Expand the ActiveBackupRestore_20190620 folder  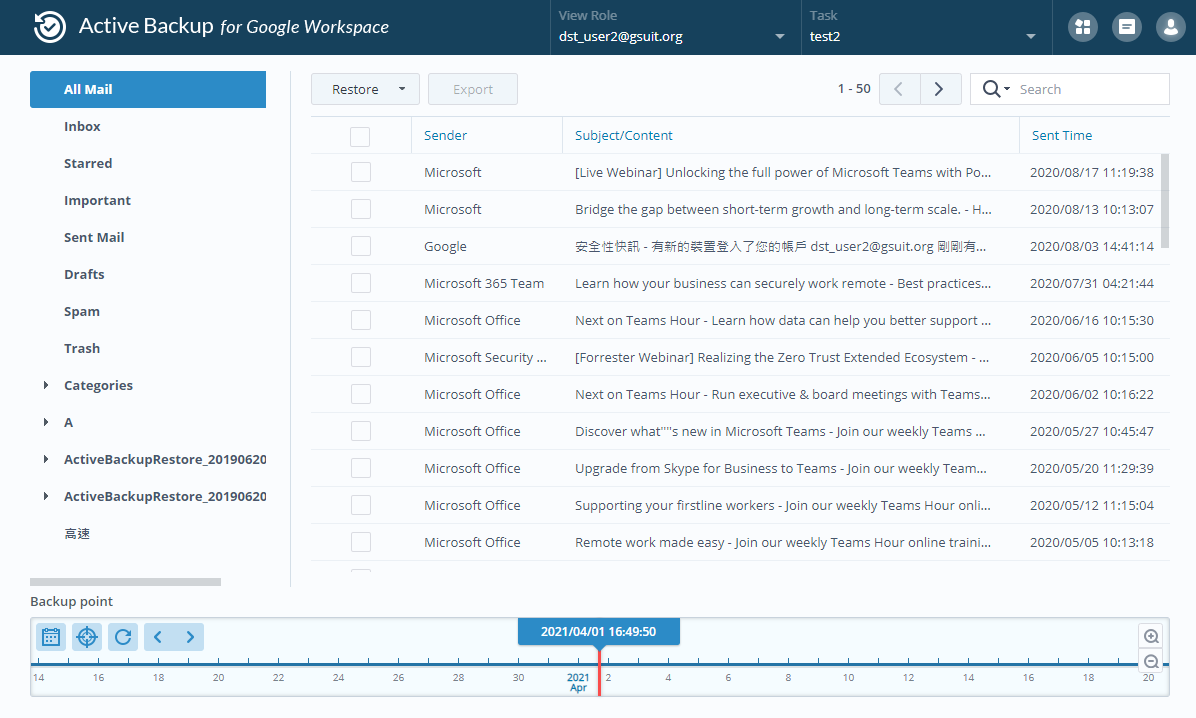point(44,459)
